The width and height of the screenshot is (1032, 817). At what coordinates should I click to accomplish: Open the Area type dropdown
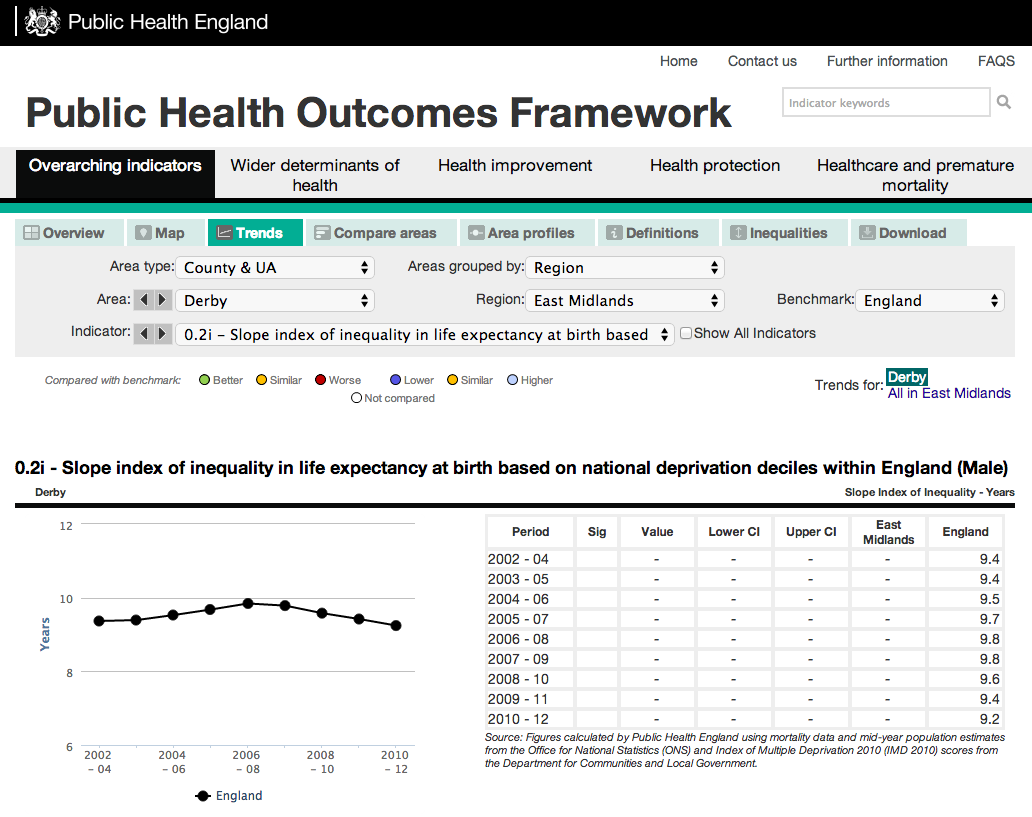pyautogui.click(x=275, y=267)
